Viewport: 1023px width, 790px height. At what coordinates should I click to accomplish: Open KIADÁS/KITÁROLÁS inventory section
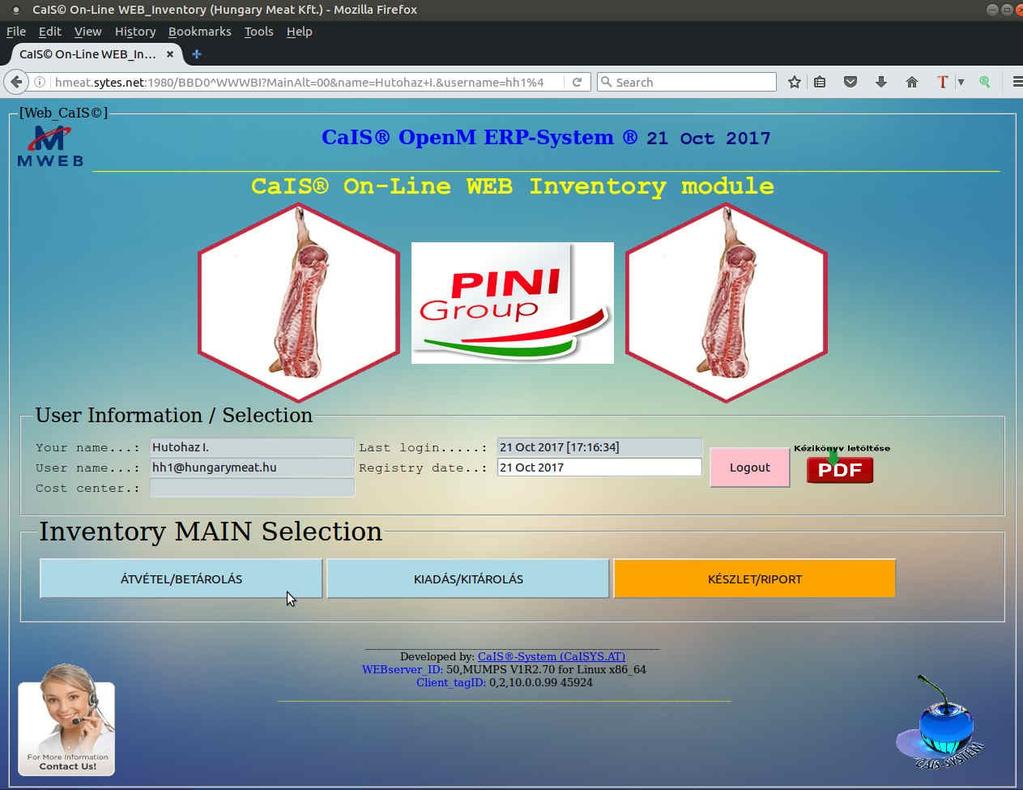[x=468, y=579]
